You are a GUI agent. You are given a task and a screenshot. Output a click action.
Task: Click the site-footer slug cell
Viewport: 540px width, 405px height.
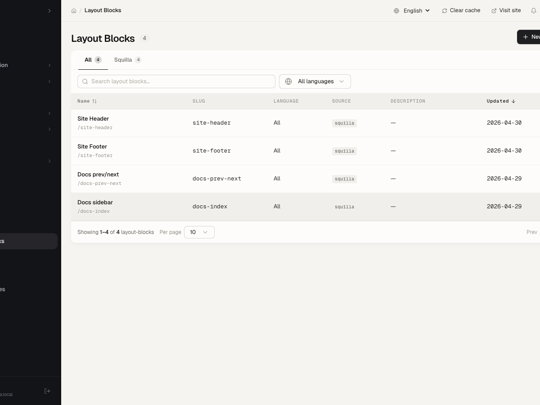211,151
